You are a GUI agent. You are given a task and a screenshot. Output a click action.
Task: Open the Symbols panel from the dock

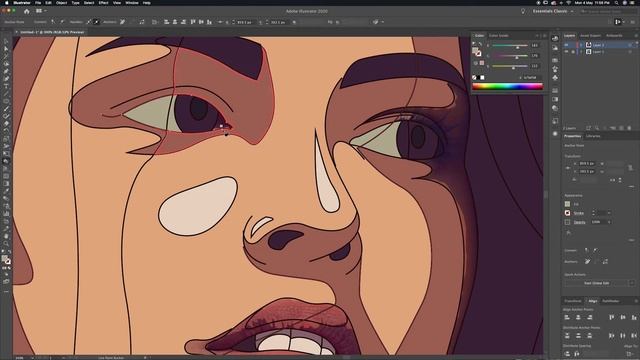(x=555, y=78)
